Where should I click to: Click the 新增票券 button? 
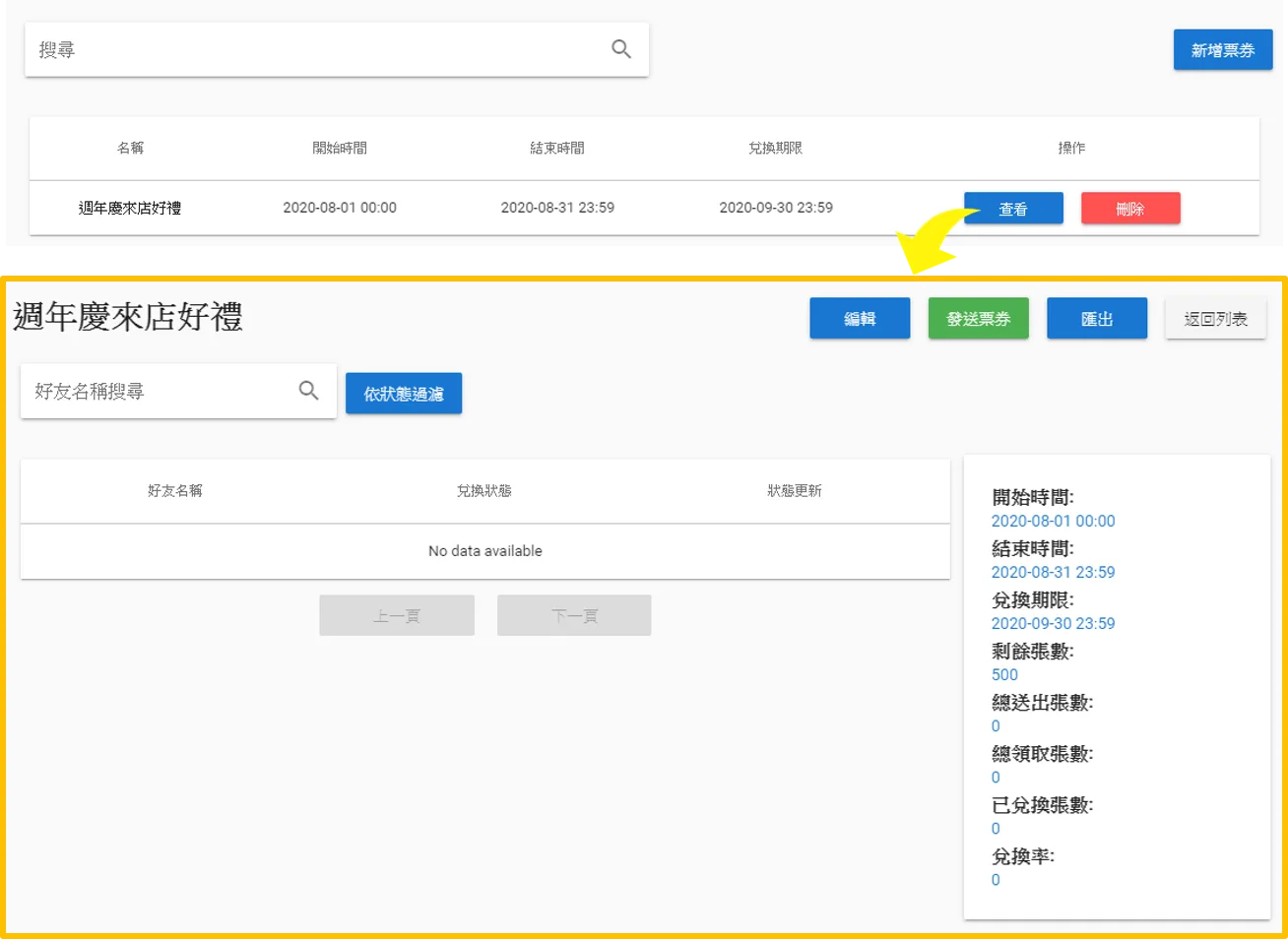1223,50
